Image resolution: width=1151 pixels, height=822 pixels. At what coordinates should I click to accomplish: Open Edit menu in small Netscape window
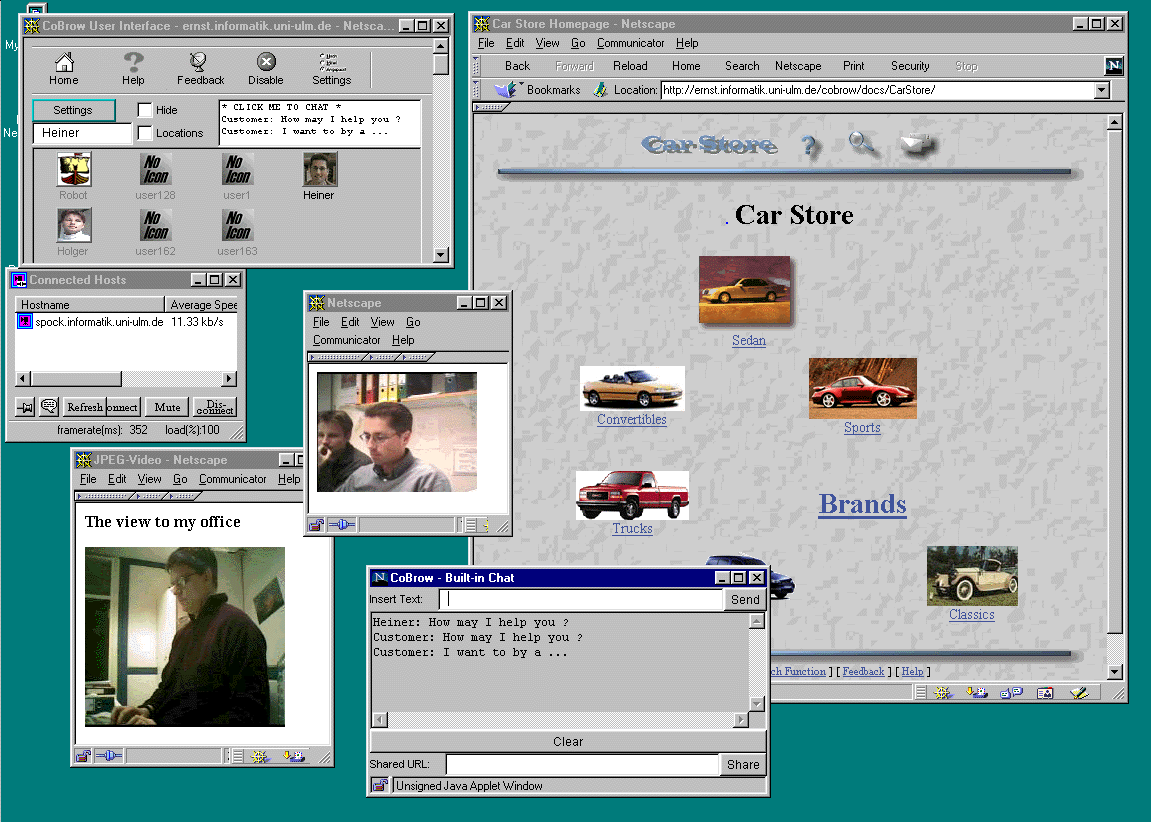(x=350, y=322)
